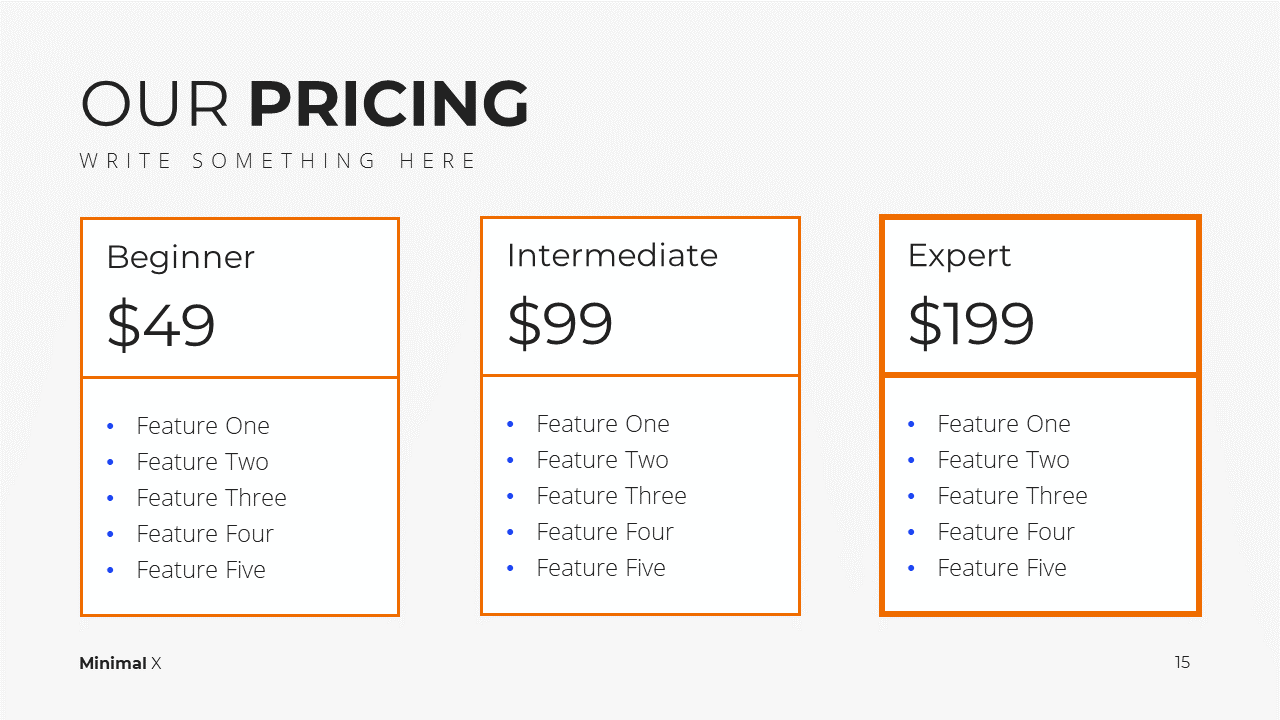The height and width of the screenshot is (720, 1280).
Task: Select Feature Four in Beginner card
Action: [205, 534]
